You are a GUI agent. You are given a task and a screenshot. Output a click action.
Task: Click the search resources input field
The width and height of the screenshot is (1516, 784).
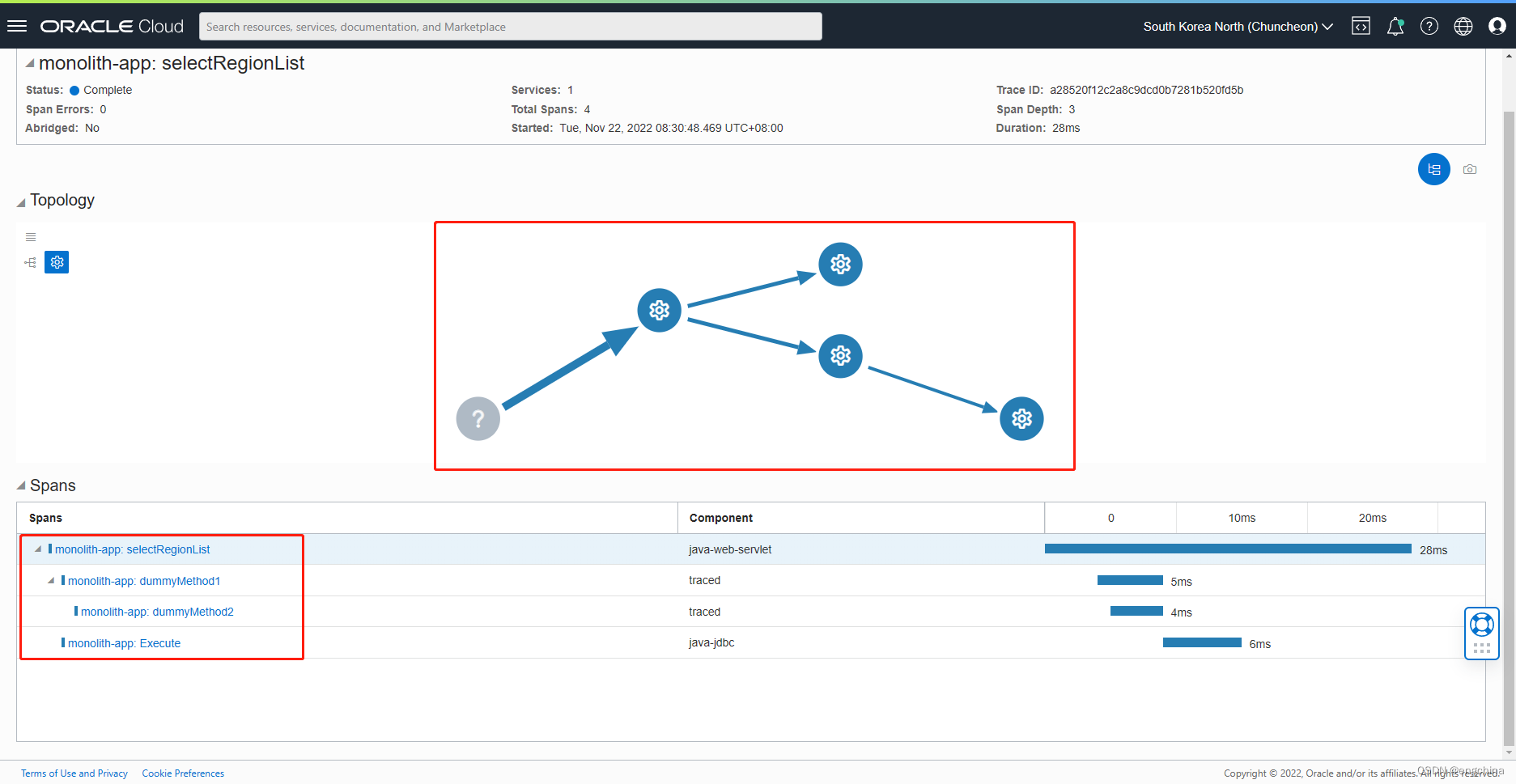[x=511, y=27]
